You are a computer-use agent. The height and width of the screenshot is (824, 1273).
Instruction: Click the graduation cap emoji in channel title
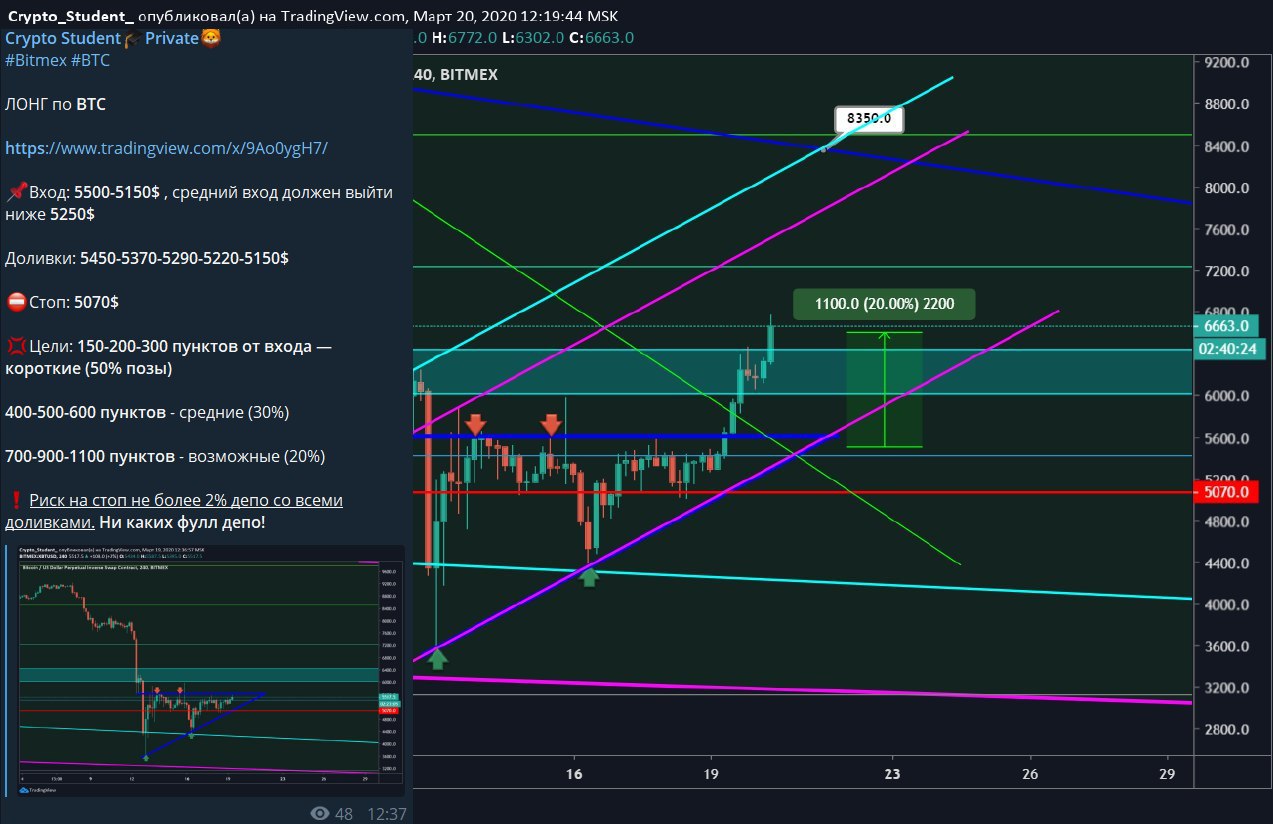coord(132,38)
